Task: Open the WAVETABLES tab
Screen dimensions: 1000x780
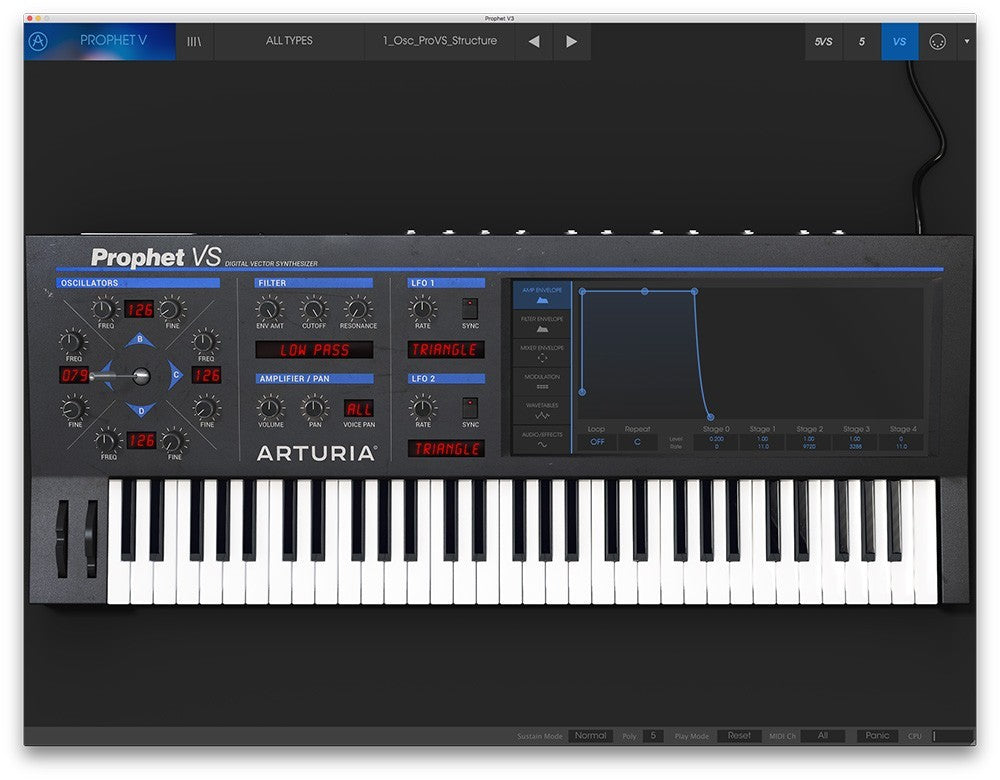Action: click(542, 410)
